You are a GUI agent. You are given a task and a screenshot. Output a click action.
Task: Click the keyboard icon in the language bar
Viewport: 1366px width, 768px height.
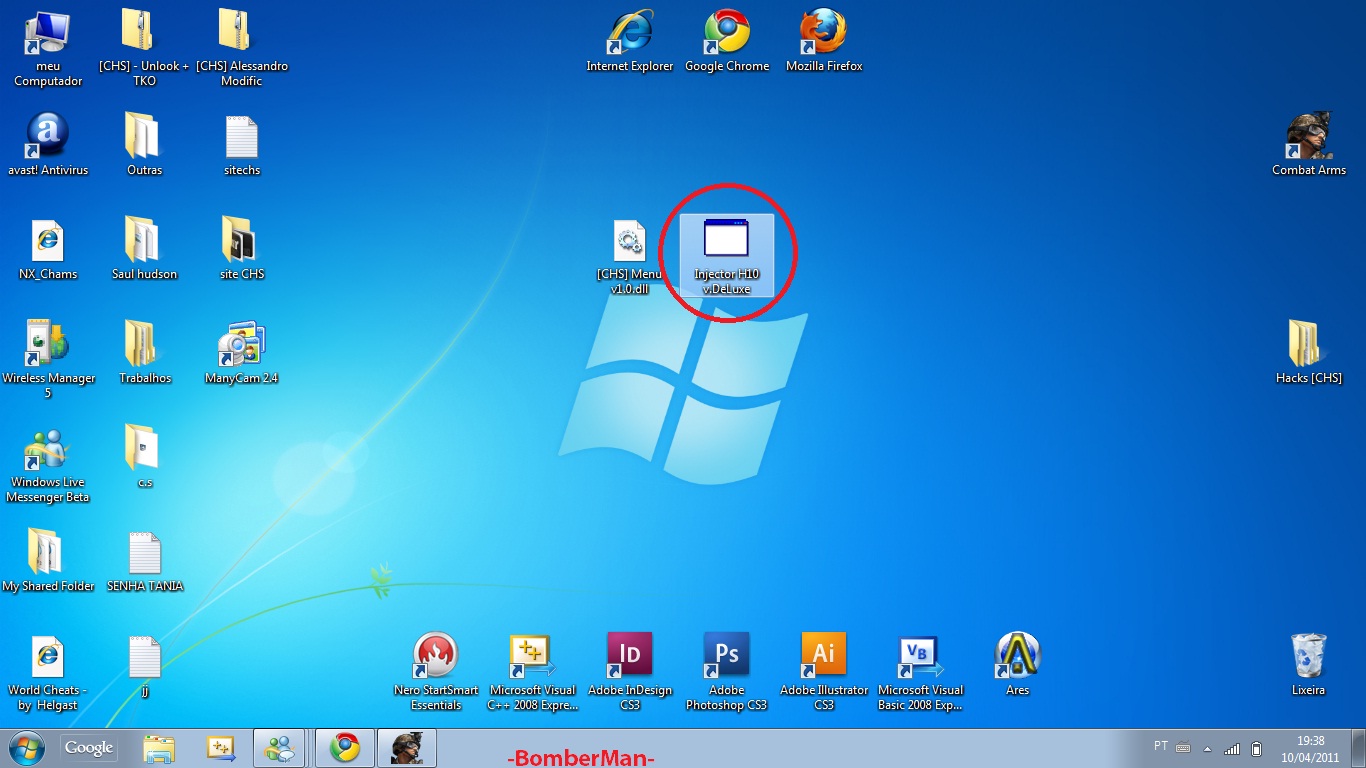[x=1183, y=747]
